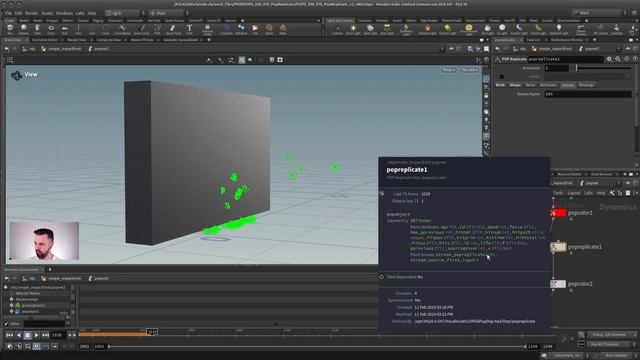Select the Caustic Light shelf tool

(x=519, y=29)
